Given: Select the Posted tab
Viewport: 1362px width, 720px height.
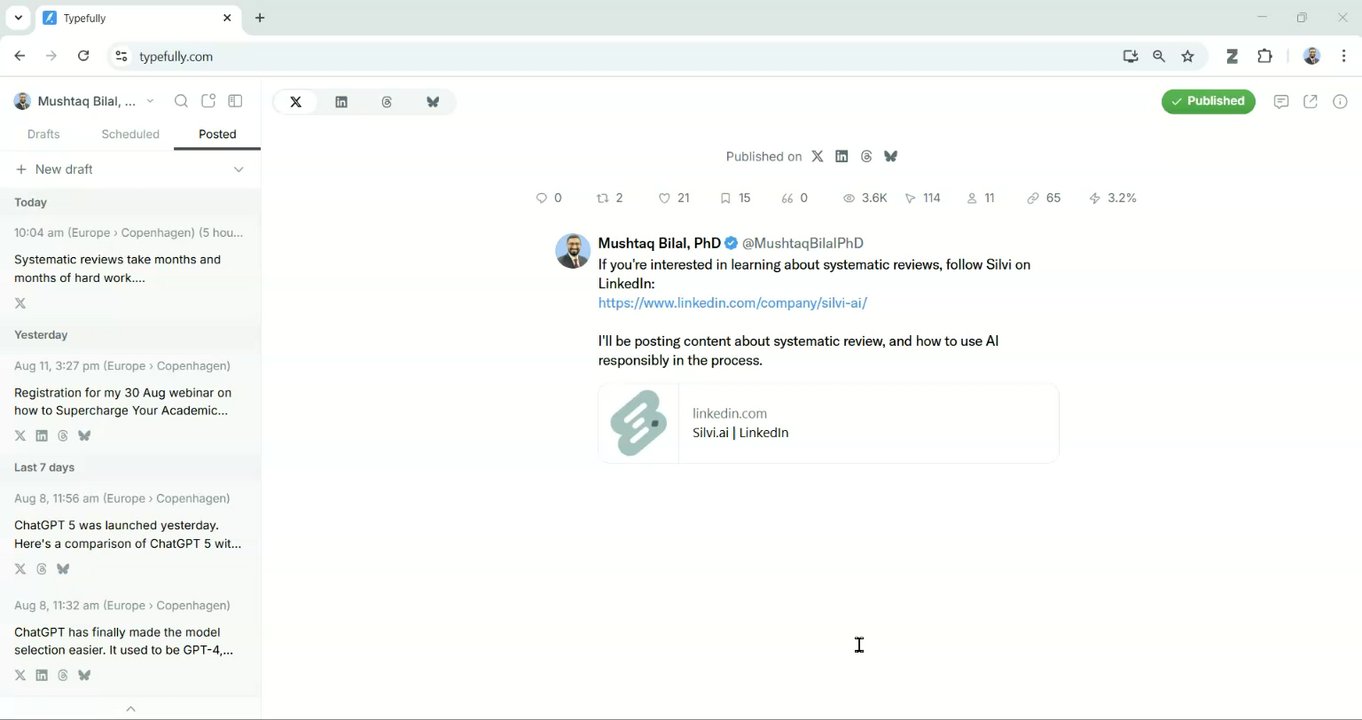Looking at the screenshot, I should click(x=217, y=134).
